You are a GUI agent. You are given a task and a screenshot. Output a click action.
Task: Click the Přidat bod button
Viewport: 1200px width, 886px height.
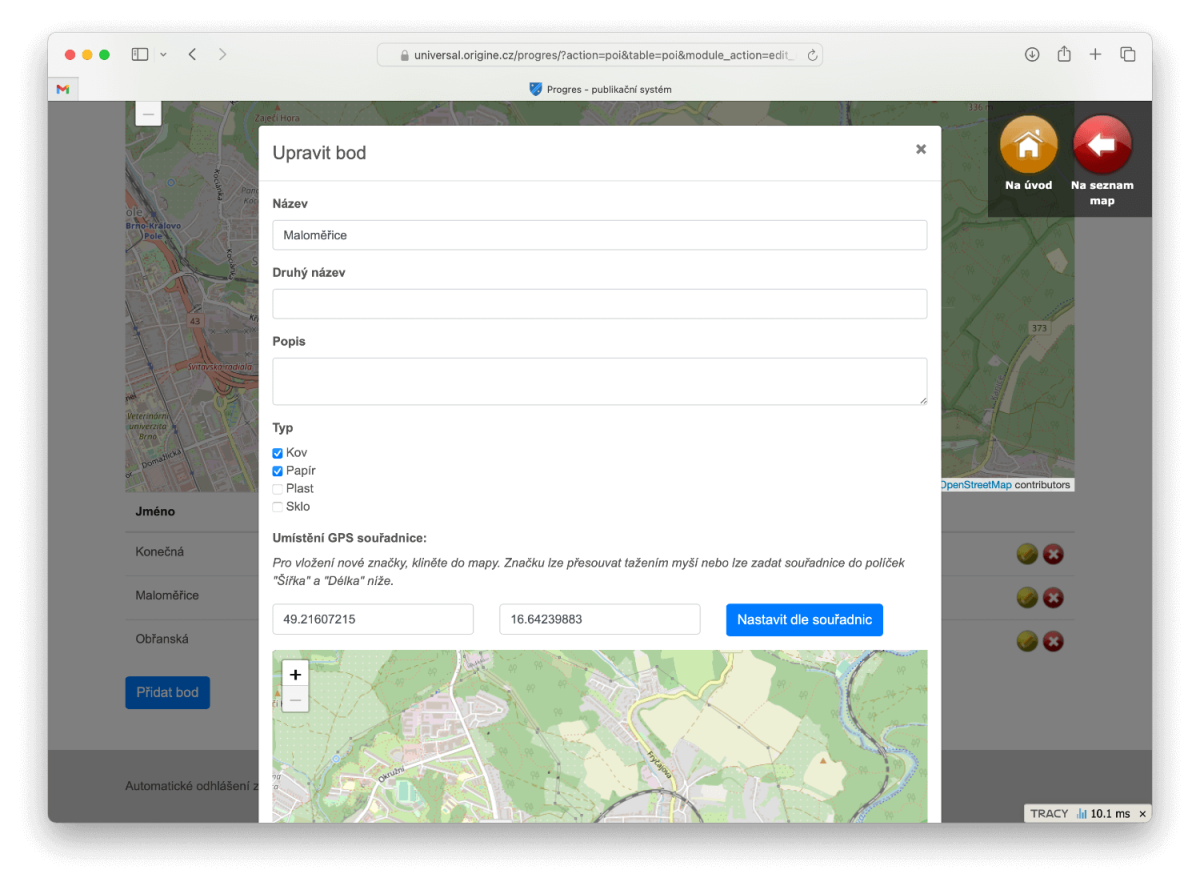click(167, 692)
